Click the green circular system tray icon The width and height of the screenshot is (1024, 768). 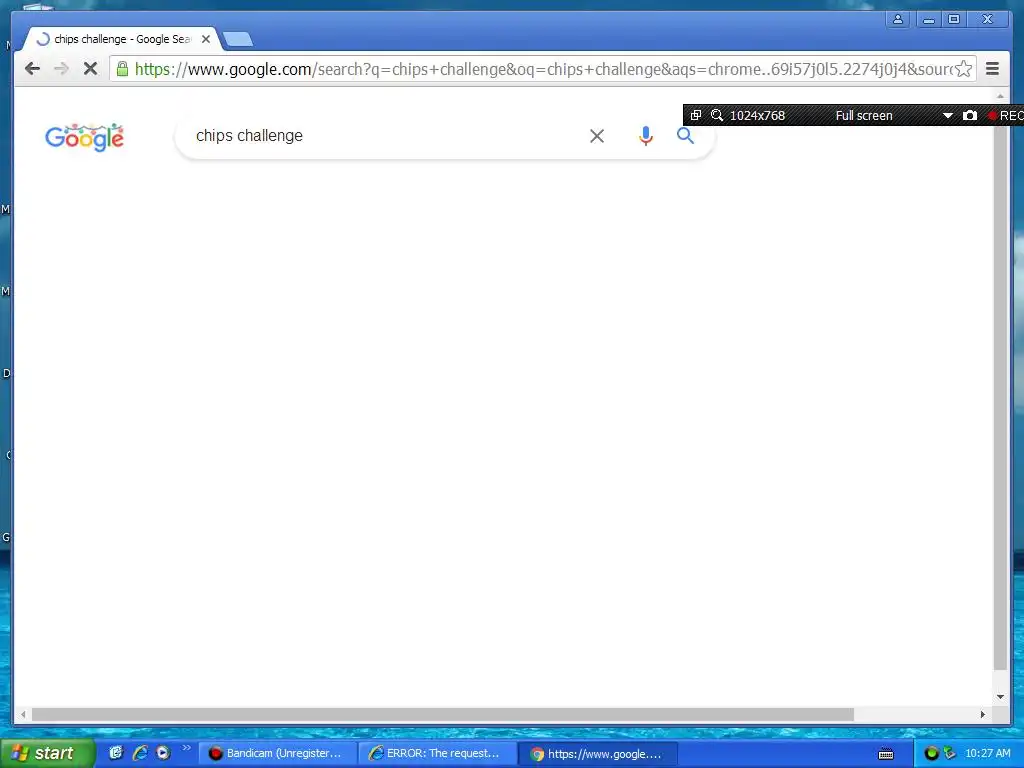(931, 754)
